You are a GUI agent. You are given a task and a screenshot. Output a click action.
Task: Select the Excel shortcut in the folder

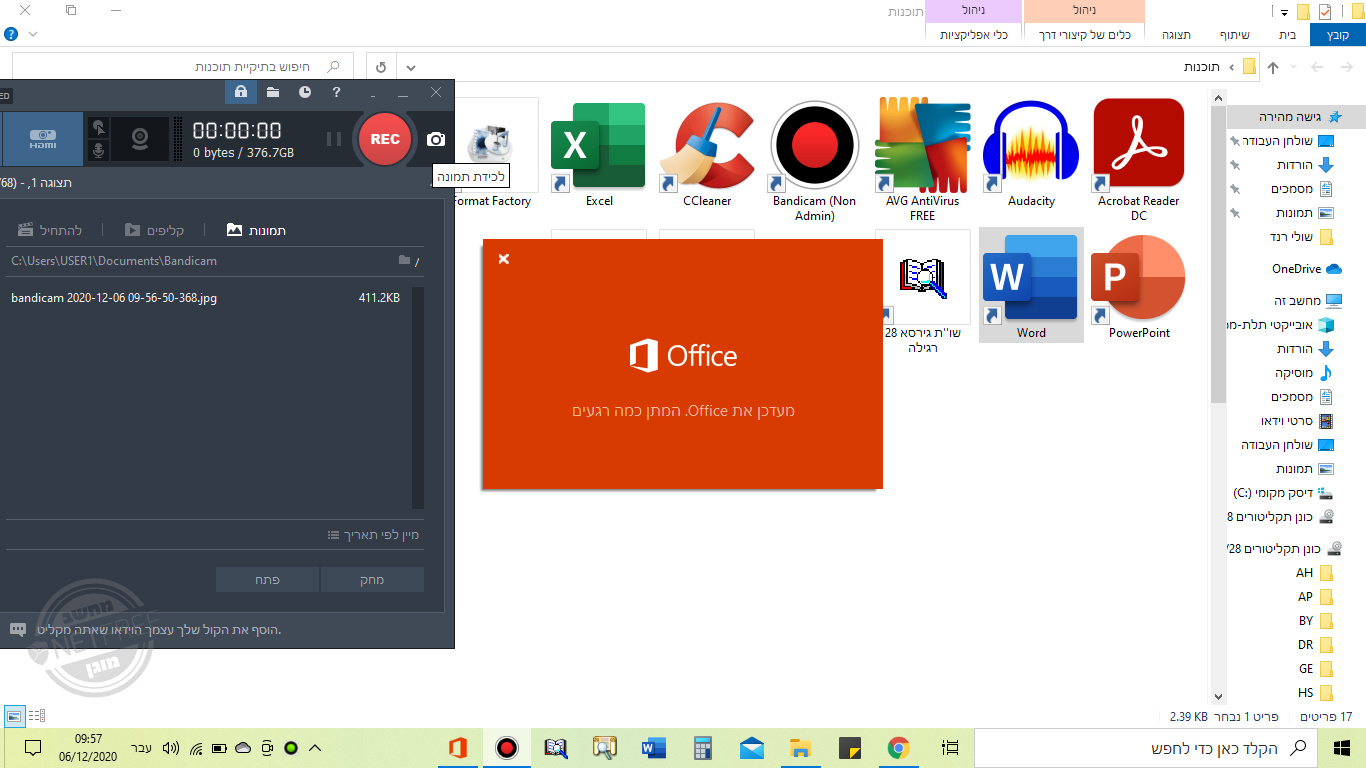[599, 155]
